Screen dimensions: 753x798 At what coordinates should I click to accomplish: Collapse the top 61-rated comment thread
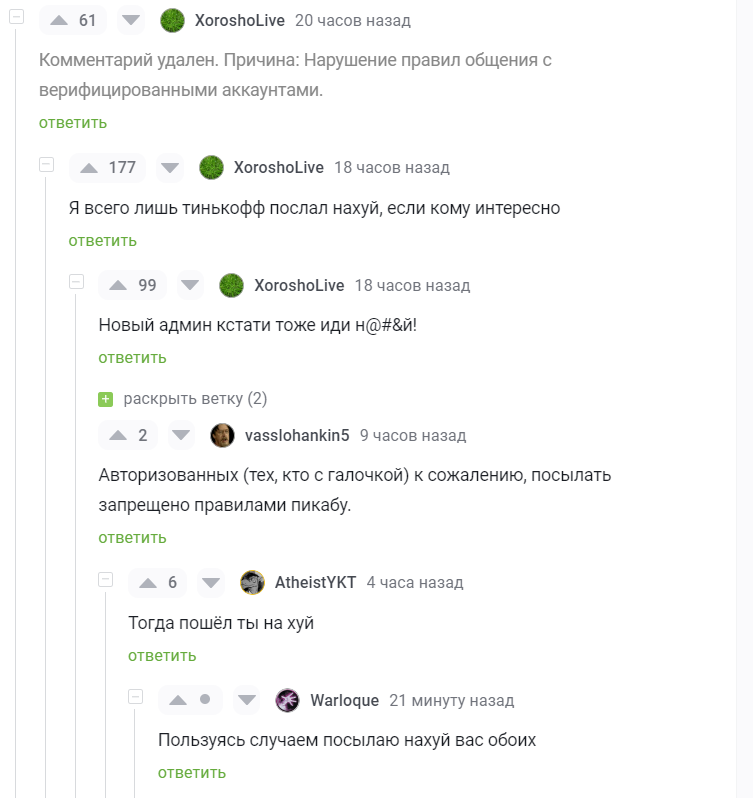coord(16,17)
